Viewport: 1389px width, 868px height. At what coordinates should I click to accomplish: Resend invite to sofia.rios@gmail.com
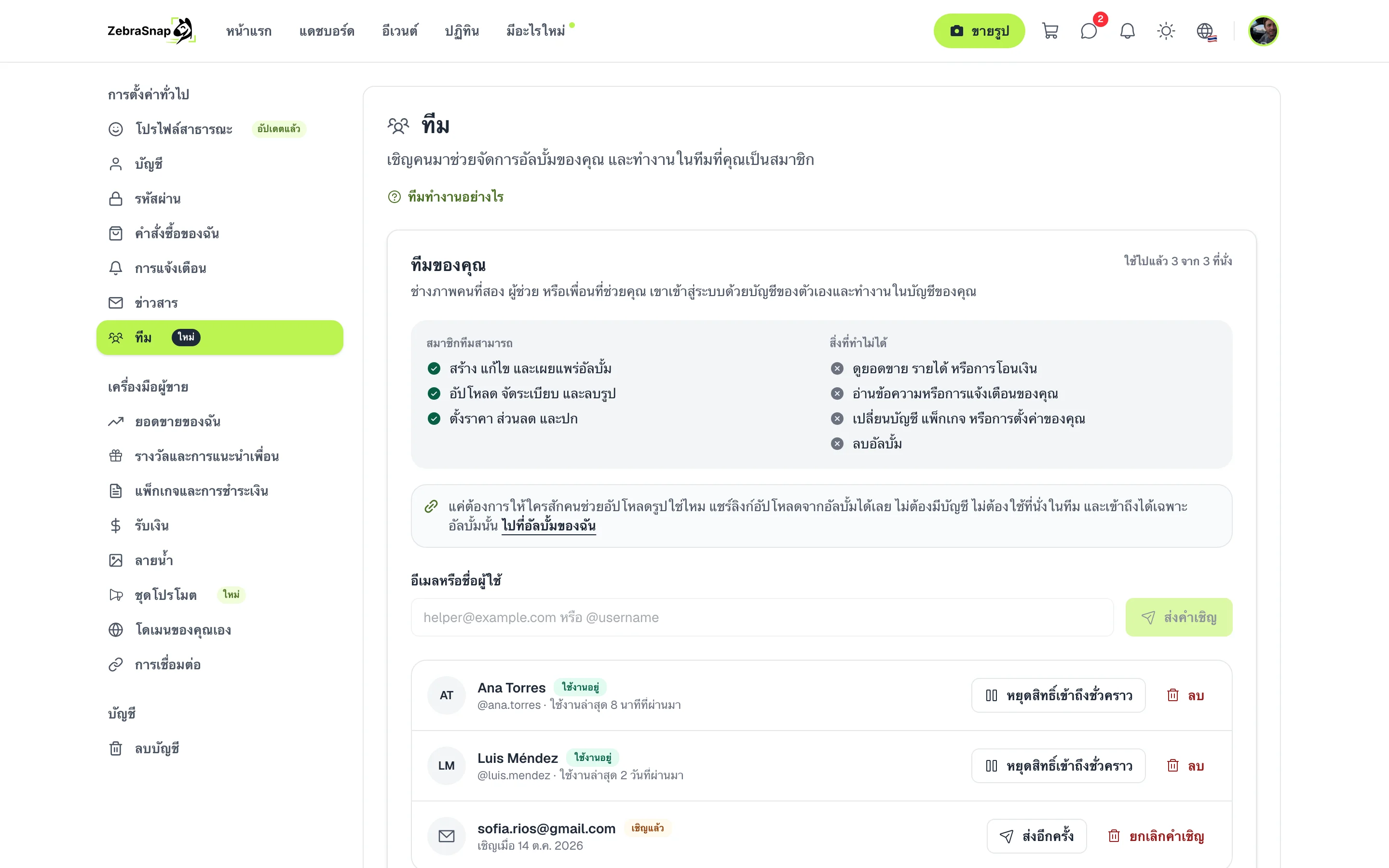[1036, 837]
